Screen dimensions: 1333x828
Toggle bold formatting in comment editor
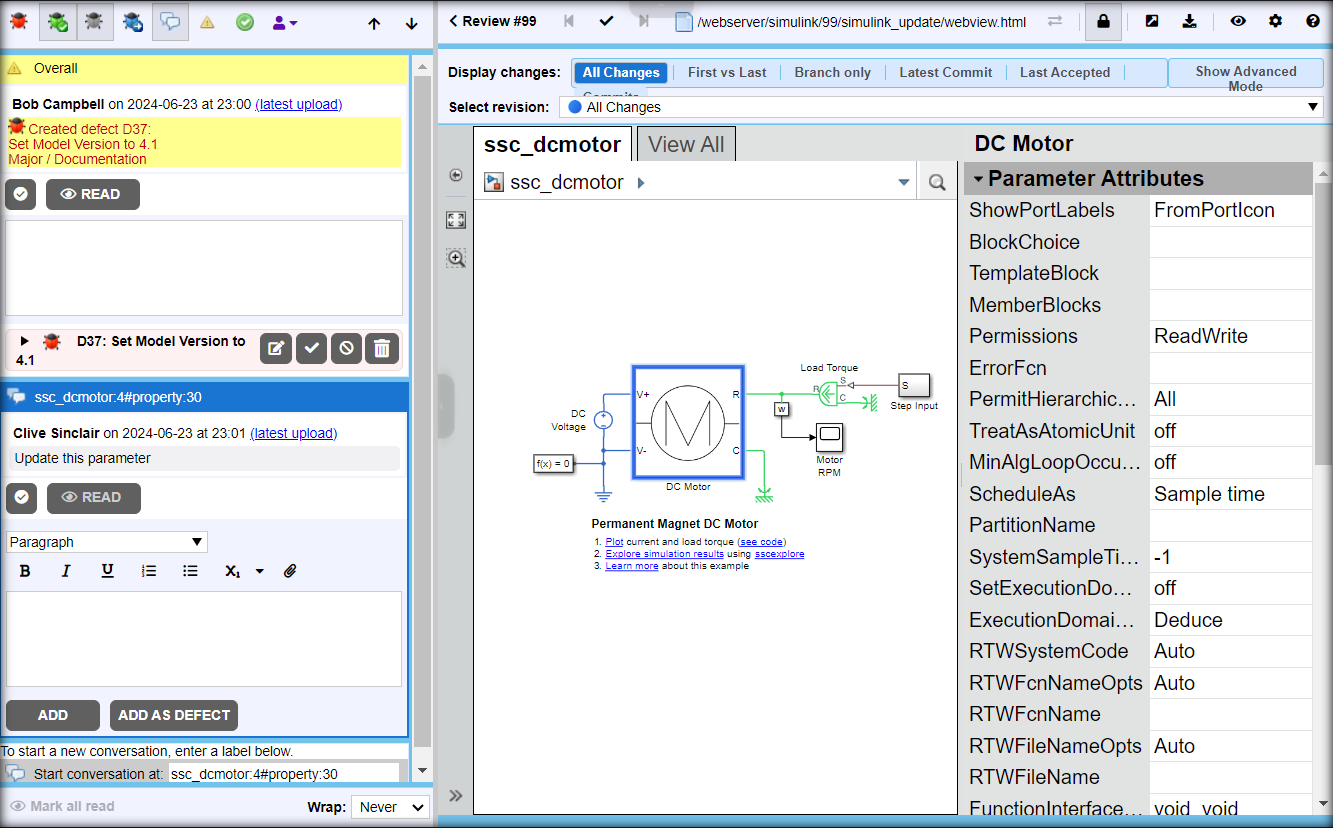[x=26, y=571]
